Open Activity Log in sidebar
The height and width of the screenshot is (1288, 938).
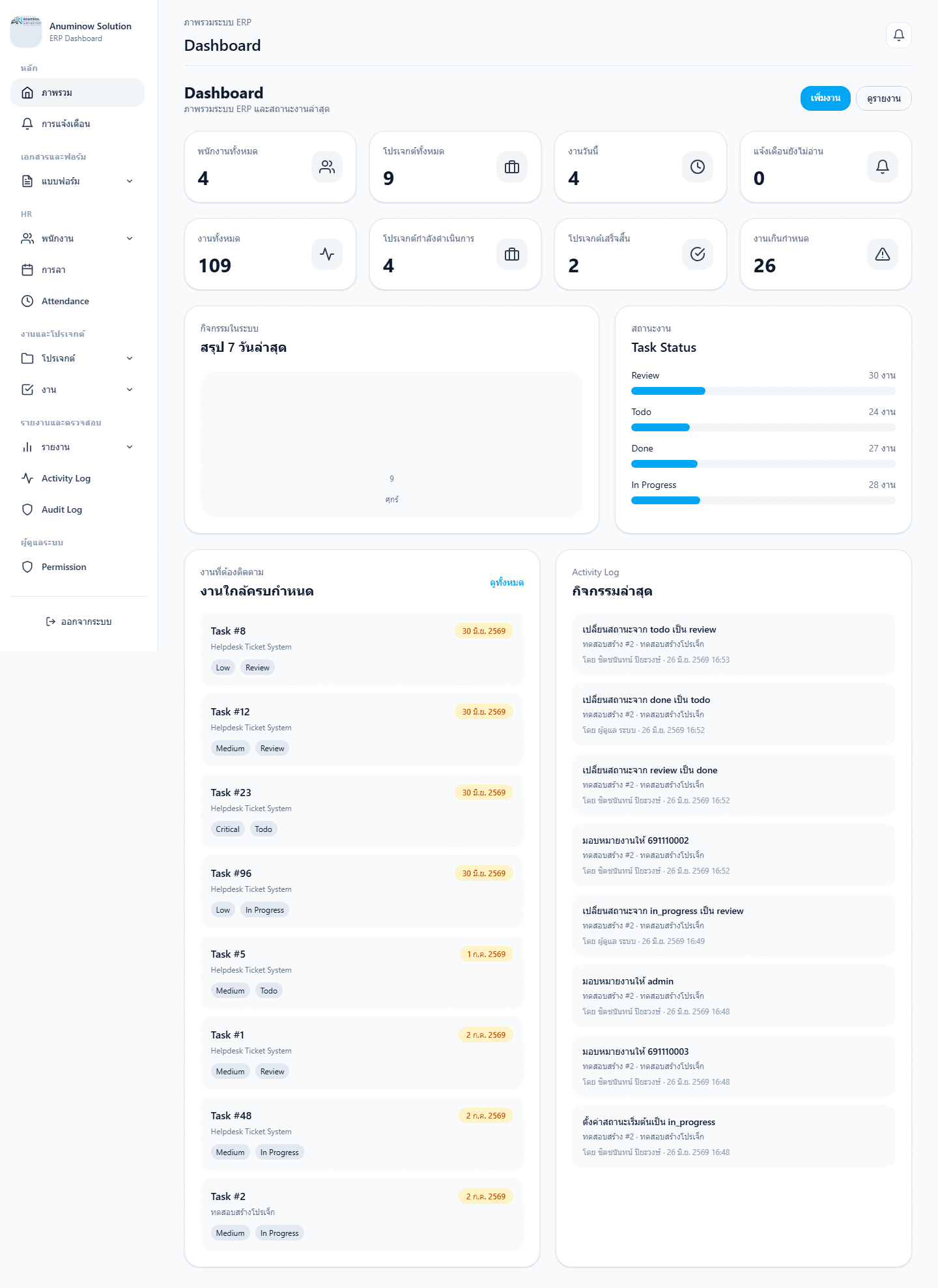(78, 478)
